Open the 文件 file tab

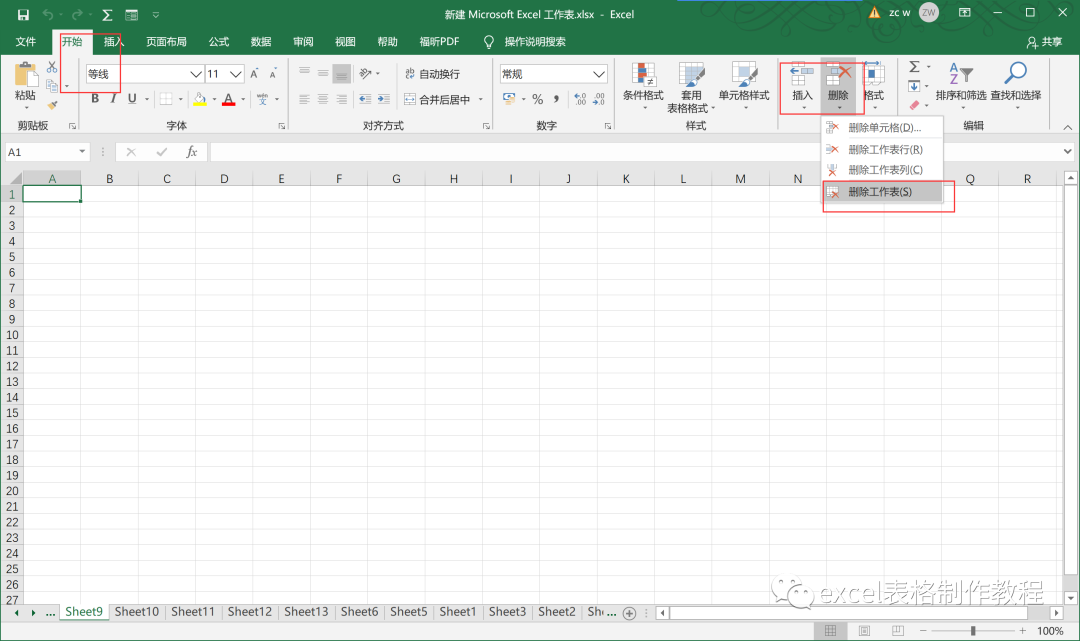(26, 42)
